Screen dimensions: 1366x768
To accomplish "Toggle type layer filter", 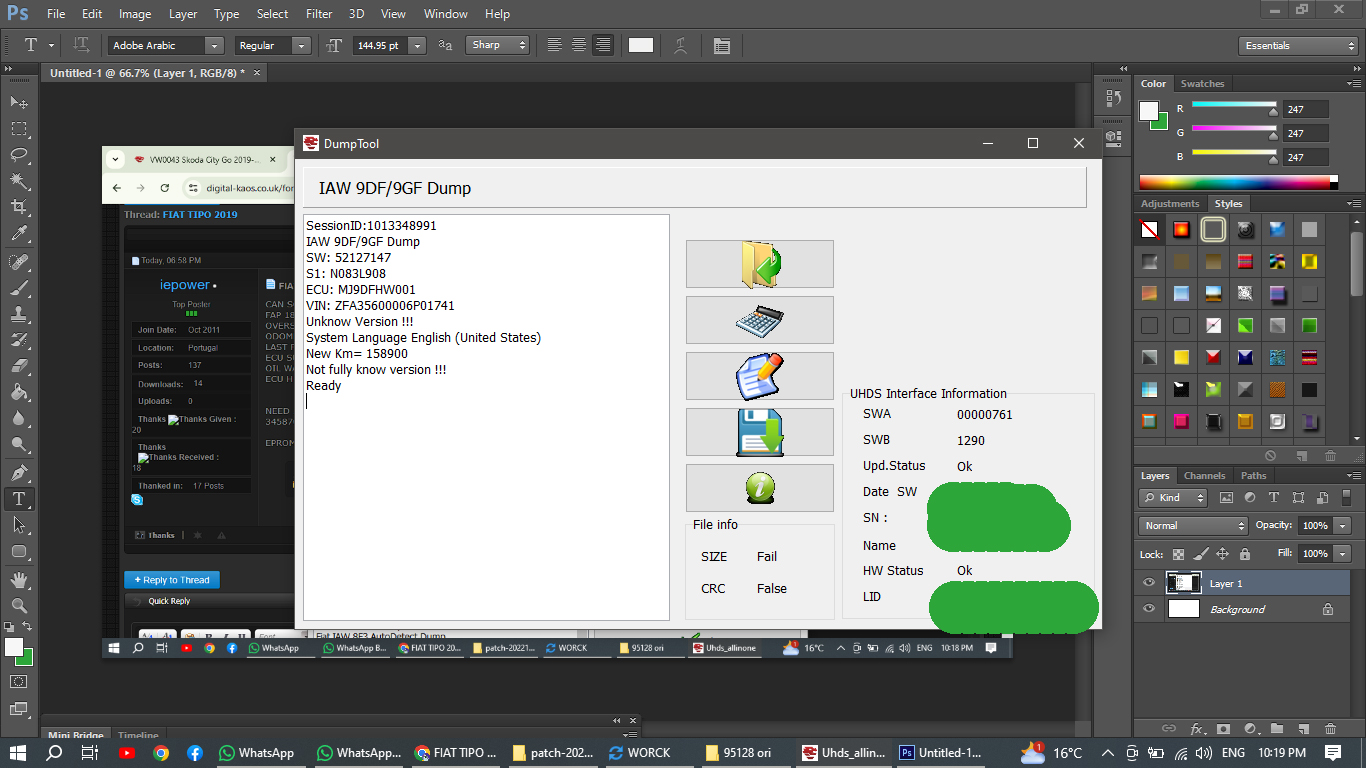I will pyautogui.click(x=1273, y=497).
